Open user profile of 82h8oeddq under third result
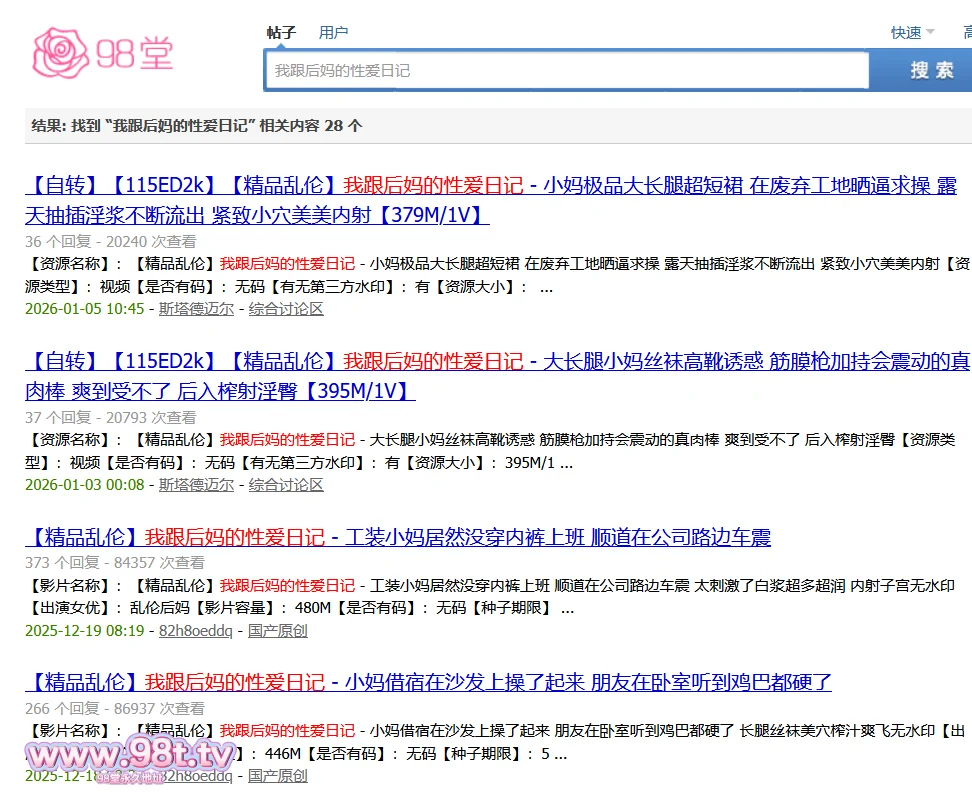This screenshot has width=972, height=793. click(197, 629)
